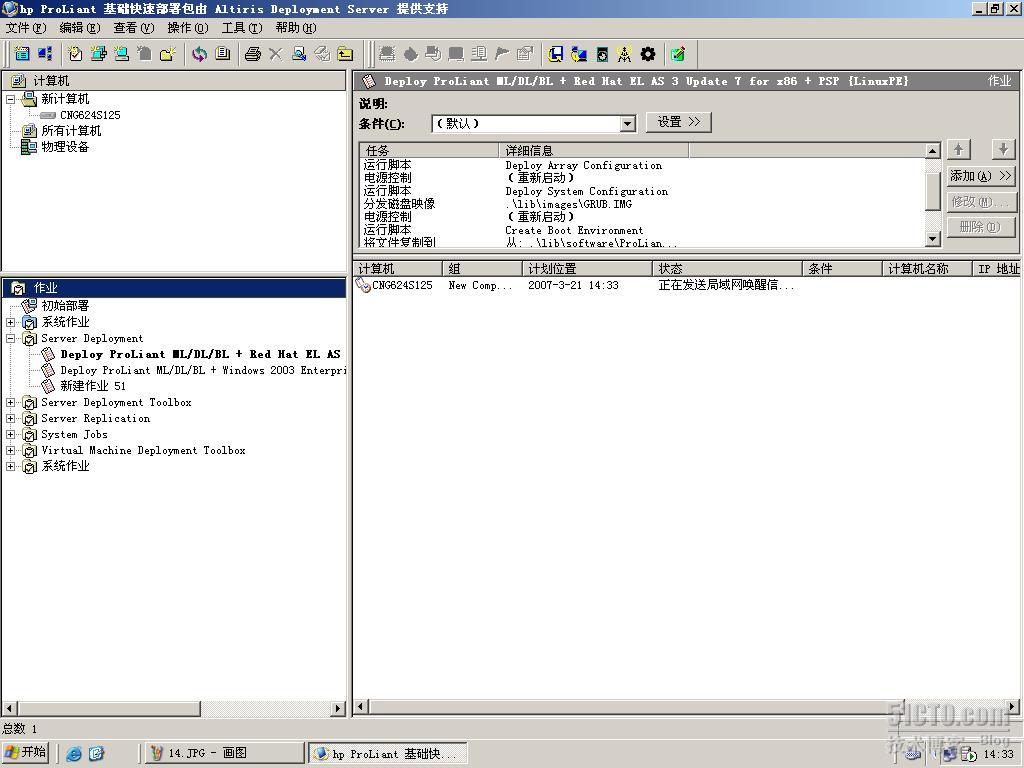Expand the last 系统作业 node below Virtual Machine

coord(10,466)
